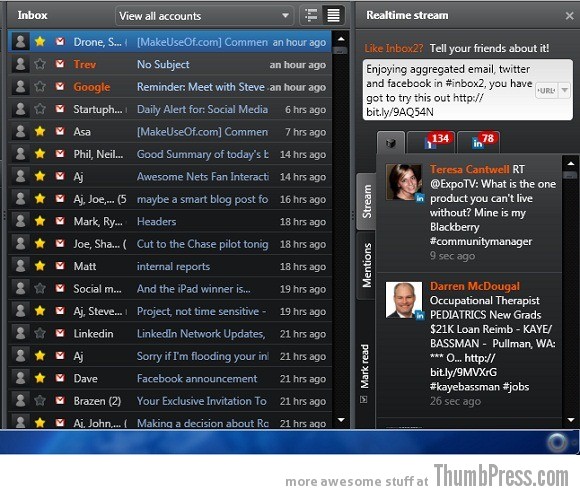Click contact avatar on the Linkedin row
Screen dimensions: 580x495
tap(21, 333)
